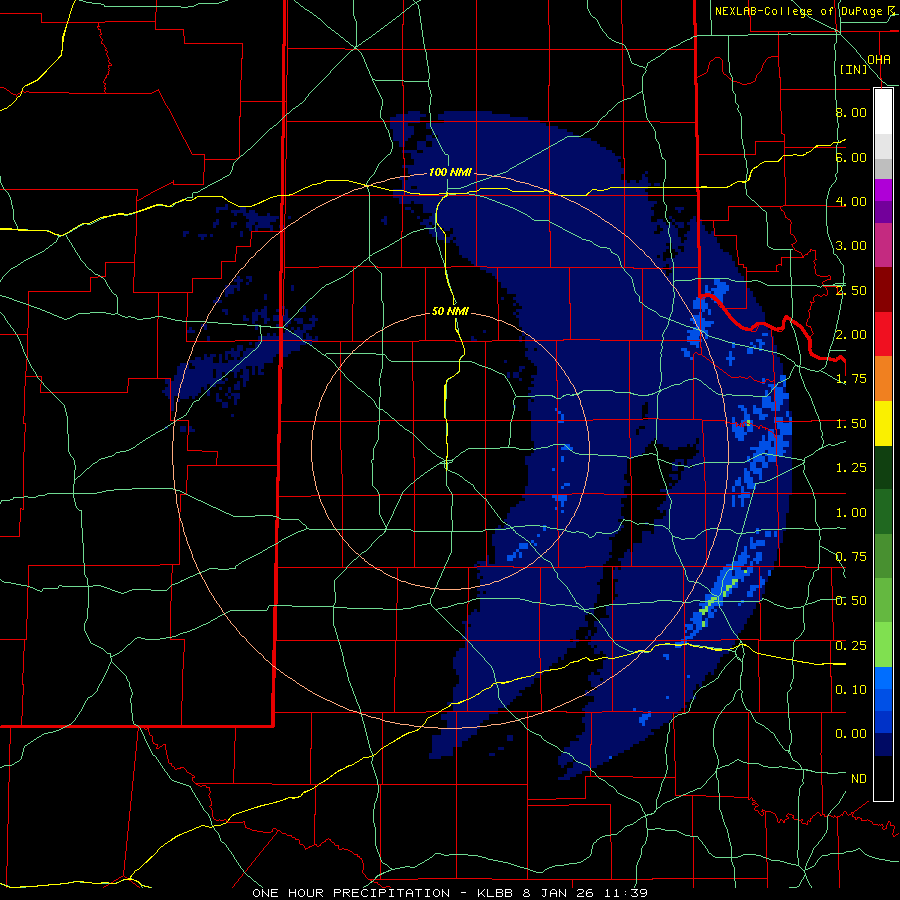Click the 100 NMI range ring label
900x900 pixels.
[450, 172]
